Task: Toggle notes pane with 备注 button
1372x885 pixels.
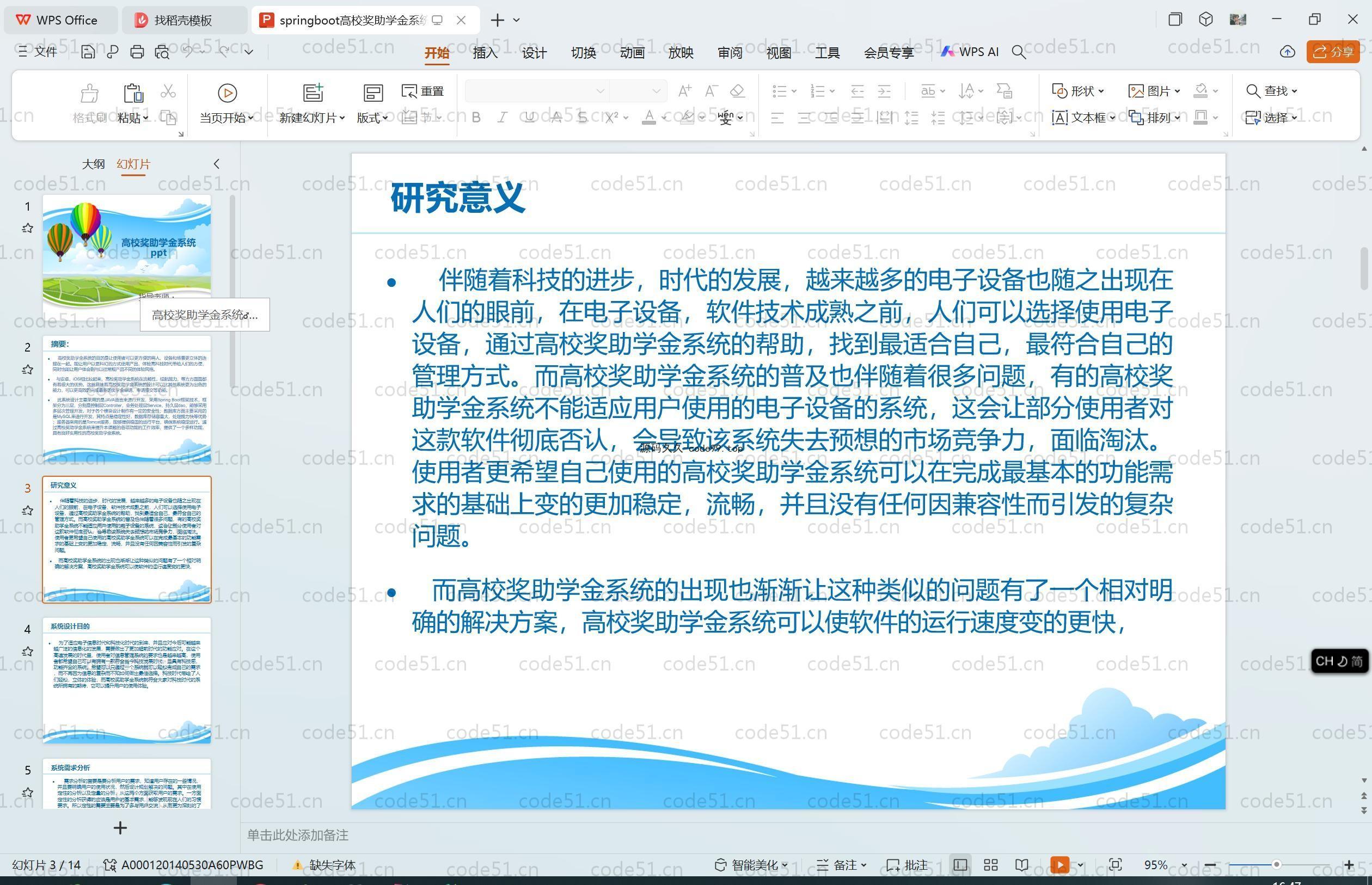Action: coord(841,865)
